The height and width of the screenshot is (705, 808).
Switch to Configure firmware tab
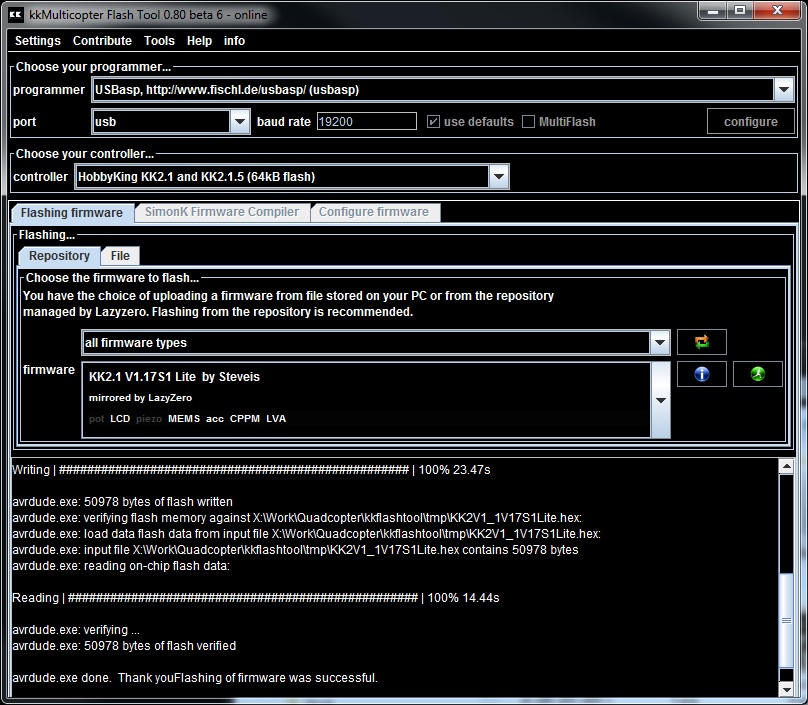pyautogui.click(x=375, y=212)
